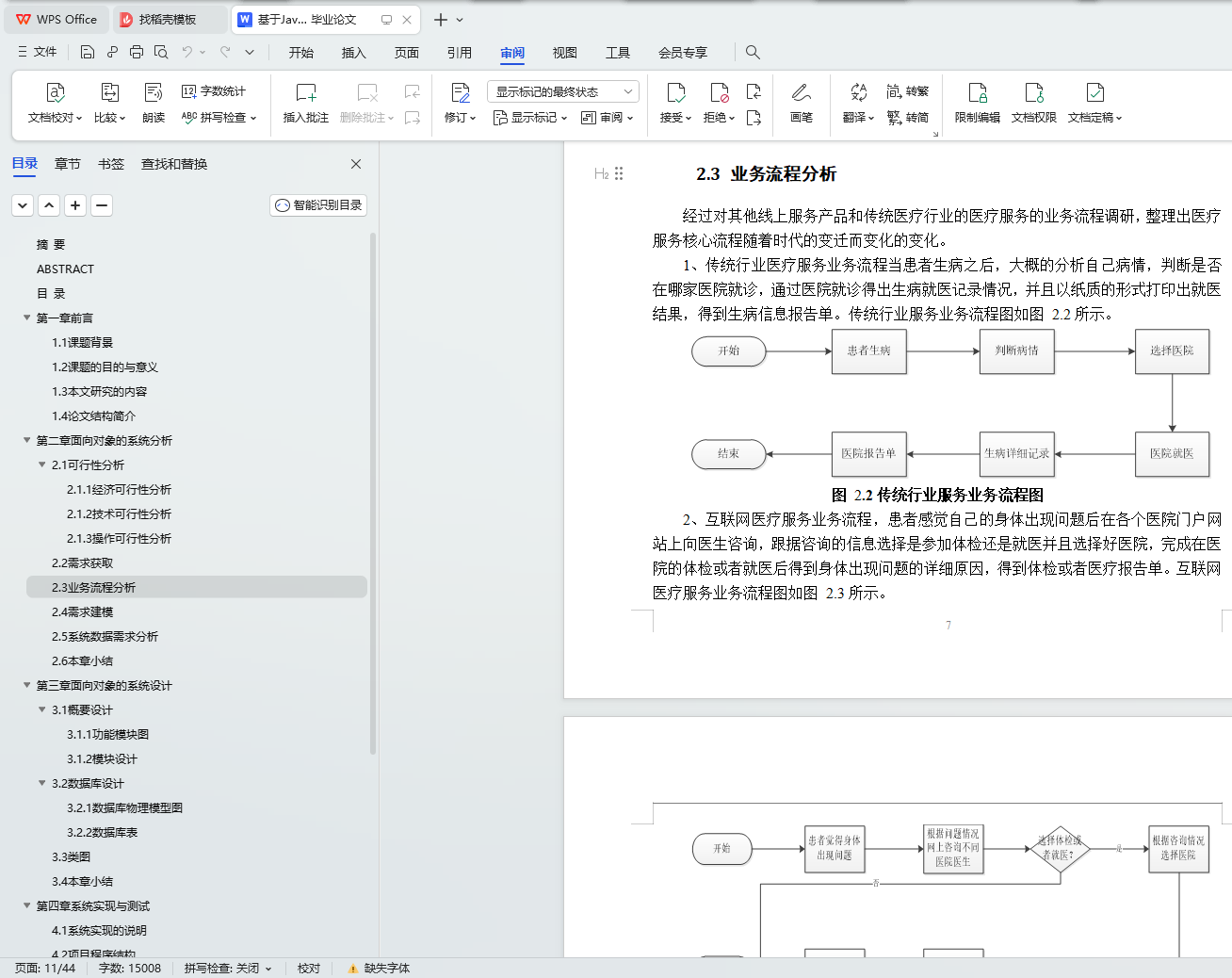Click 插入批注 to insert a comment
The width and height of the screenshot is (1232, 978).
click(306, 103)
